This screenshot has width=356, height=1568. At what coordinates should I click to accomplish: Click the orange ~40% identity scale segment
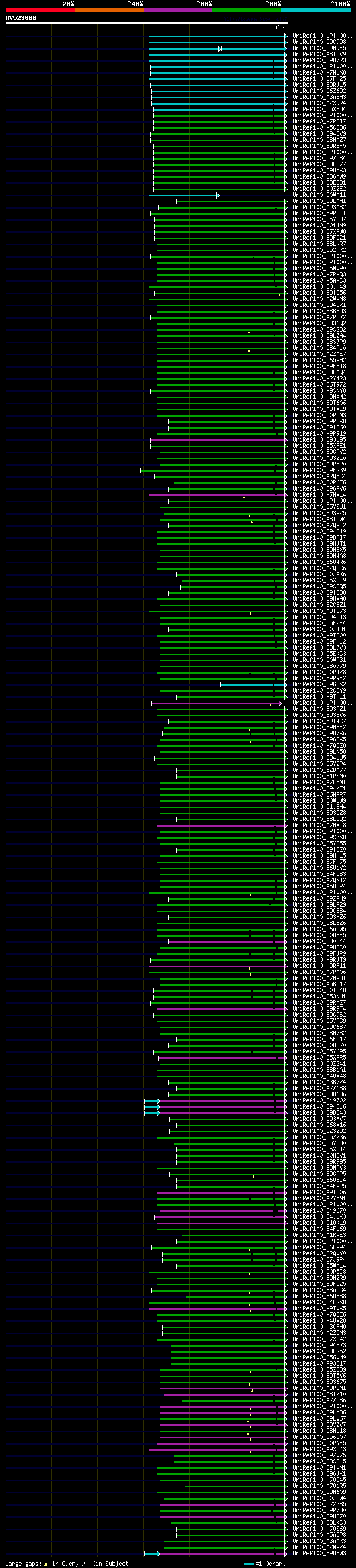click(x=109, y=10)
